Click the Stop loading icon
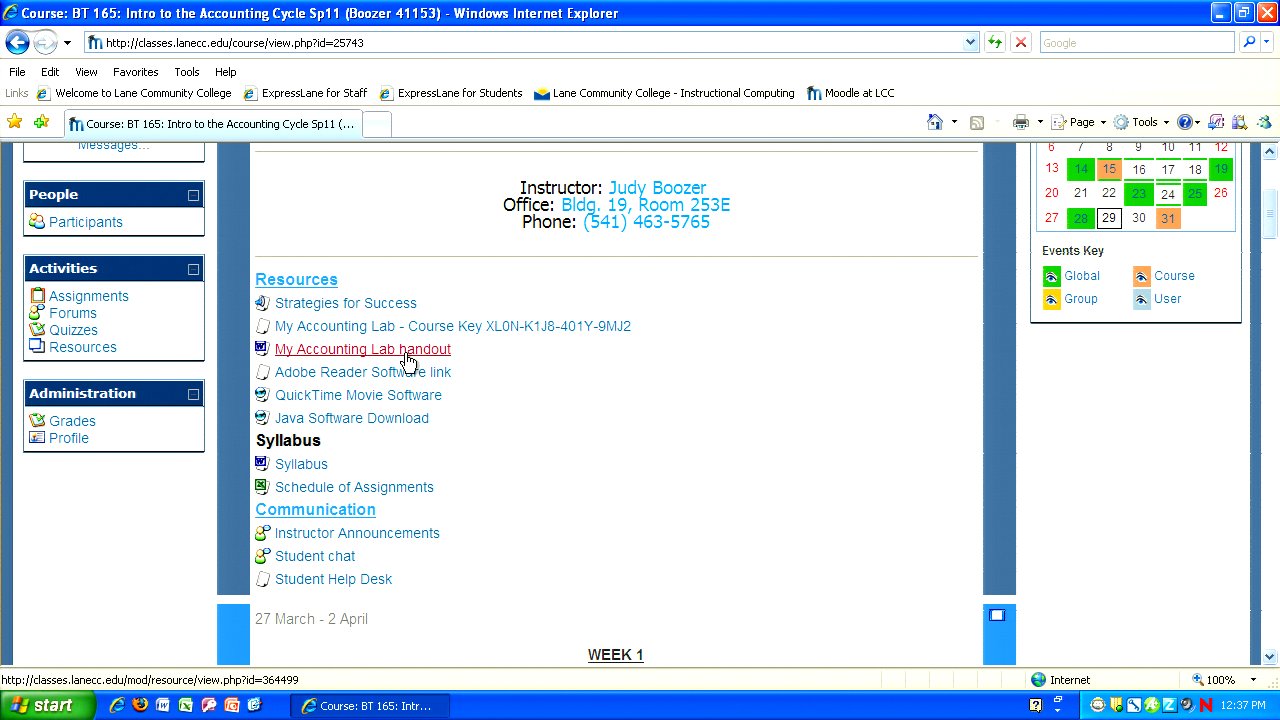 click(x=1020, y=42)
